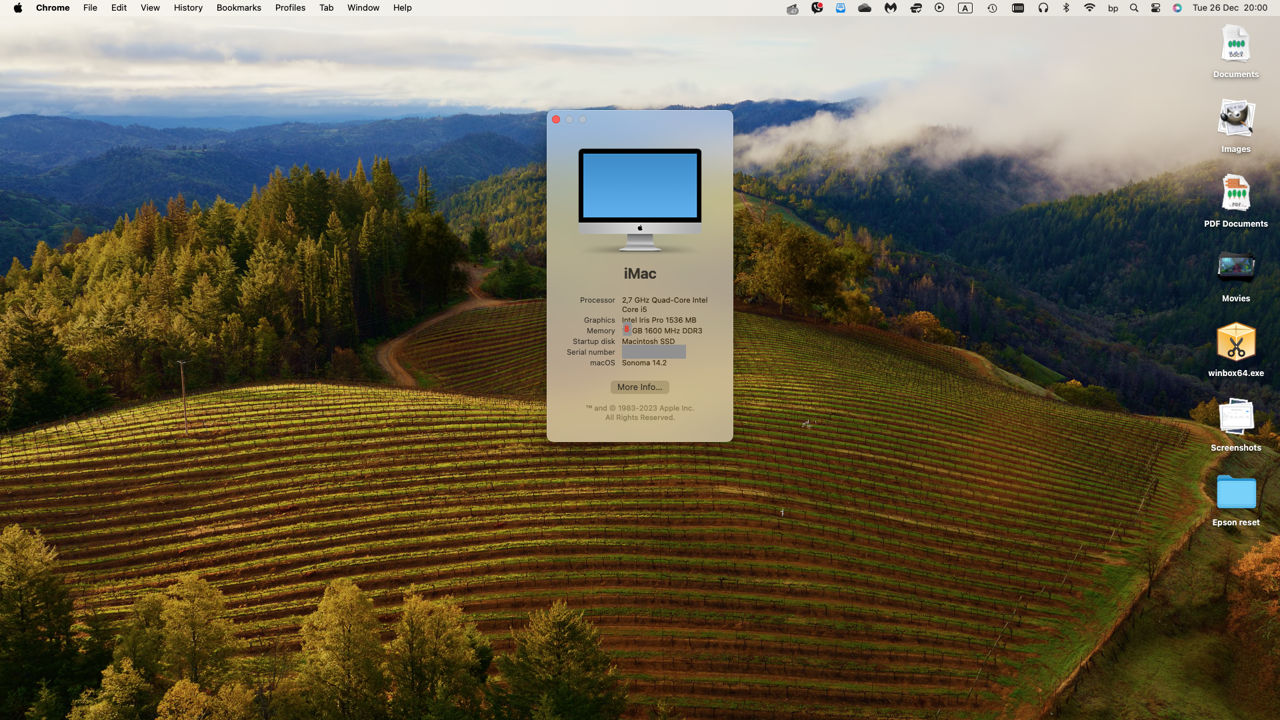
Task: Select the Images desktop icon
Action: tap(1236, 126)
